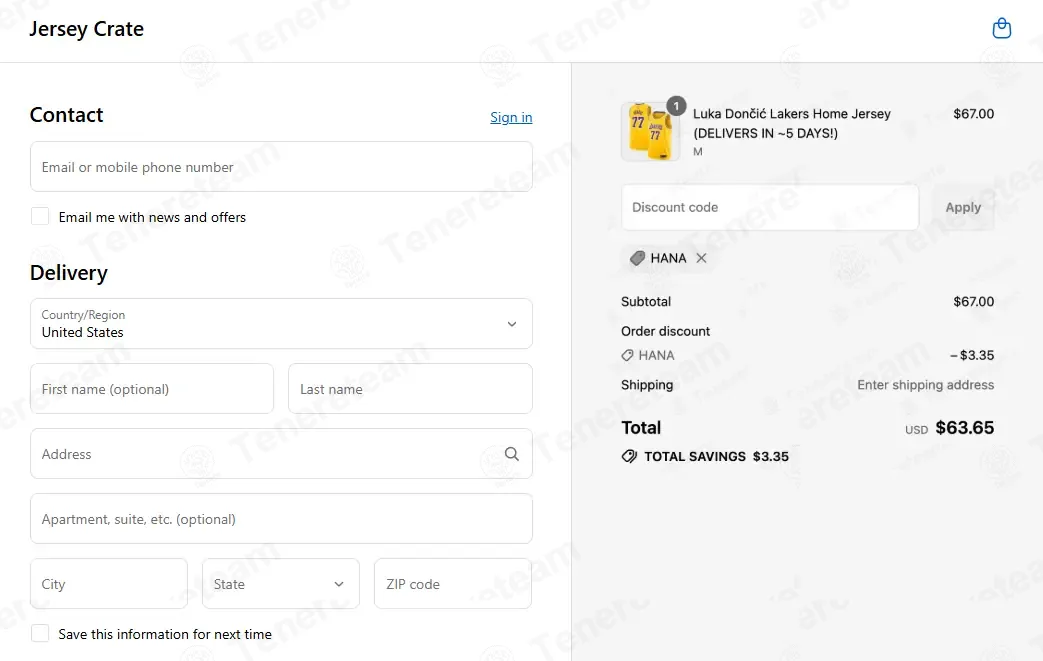Focus the City field
The height and width of the screenshot is (661, 1043).
pyautogui.click(x=109, y=583)
